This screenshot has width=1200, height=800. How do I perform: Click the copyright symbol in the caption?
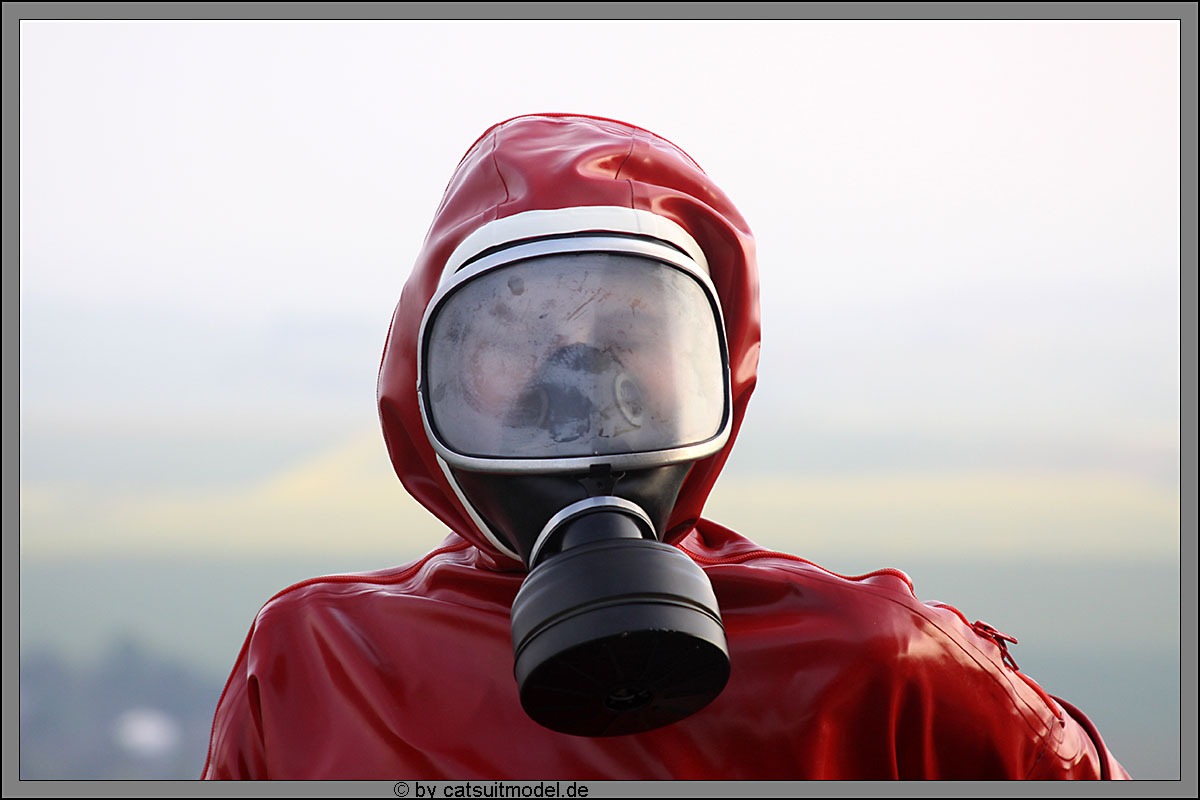click(x=400, y=790)
